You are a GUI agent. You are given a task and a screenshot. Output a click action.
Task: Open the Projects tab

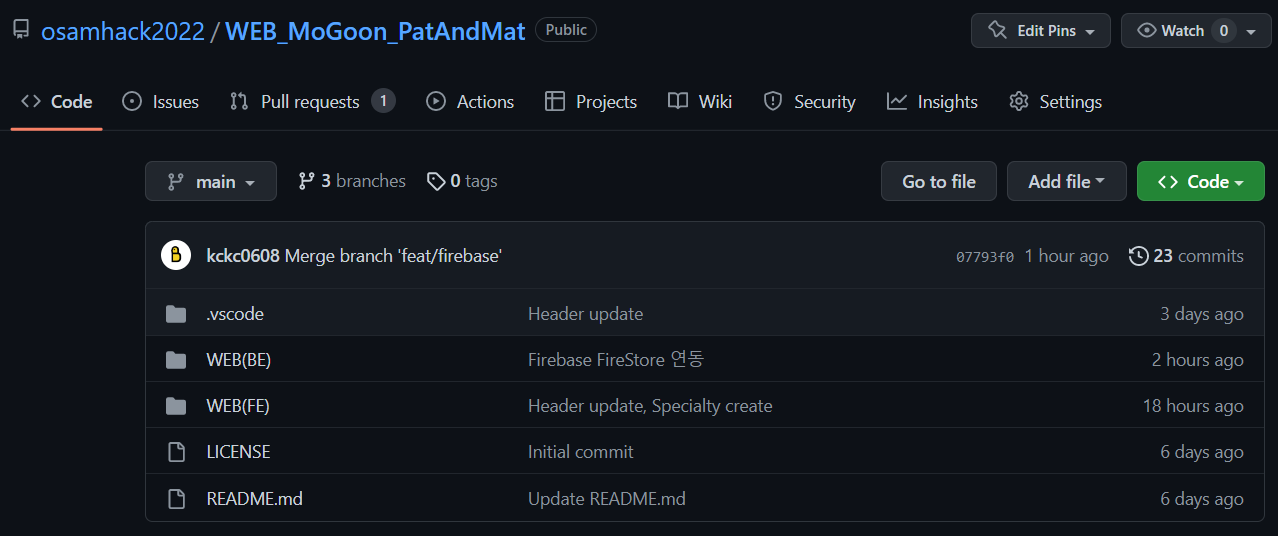(590, 102)
